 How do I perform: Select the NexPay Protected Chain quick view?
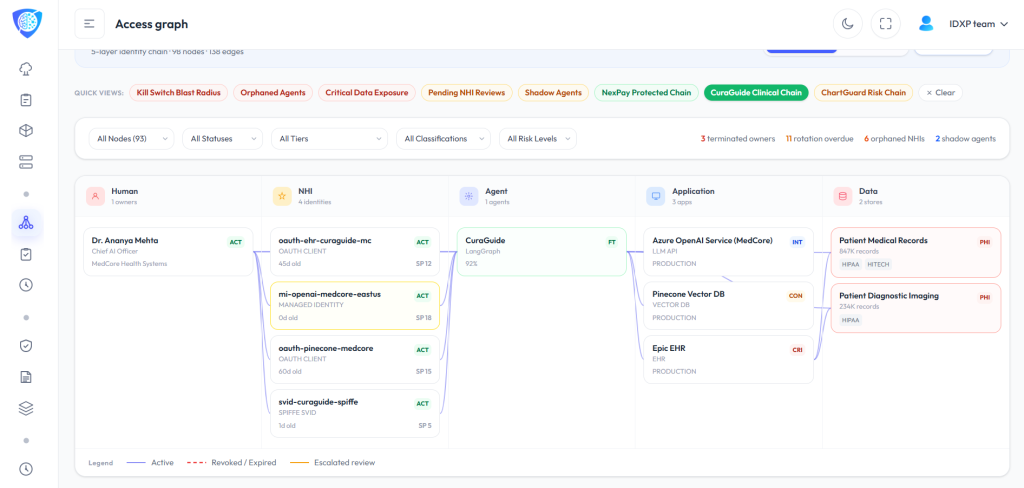coord(646,93)
